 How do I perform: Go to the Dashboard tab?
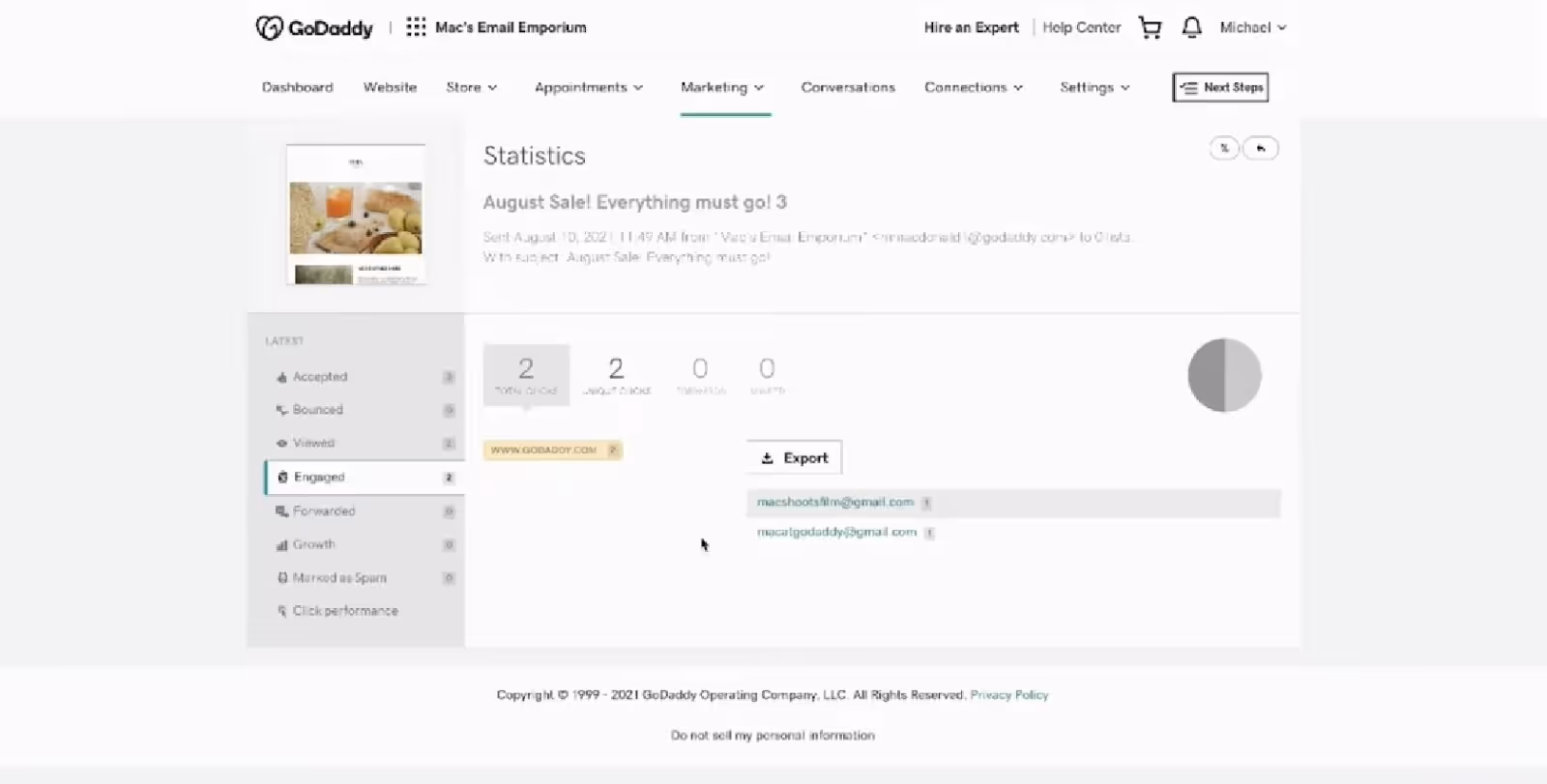click(x=298, y=87)
